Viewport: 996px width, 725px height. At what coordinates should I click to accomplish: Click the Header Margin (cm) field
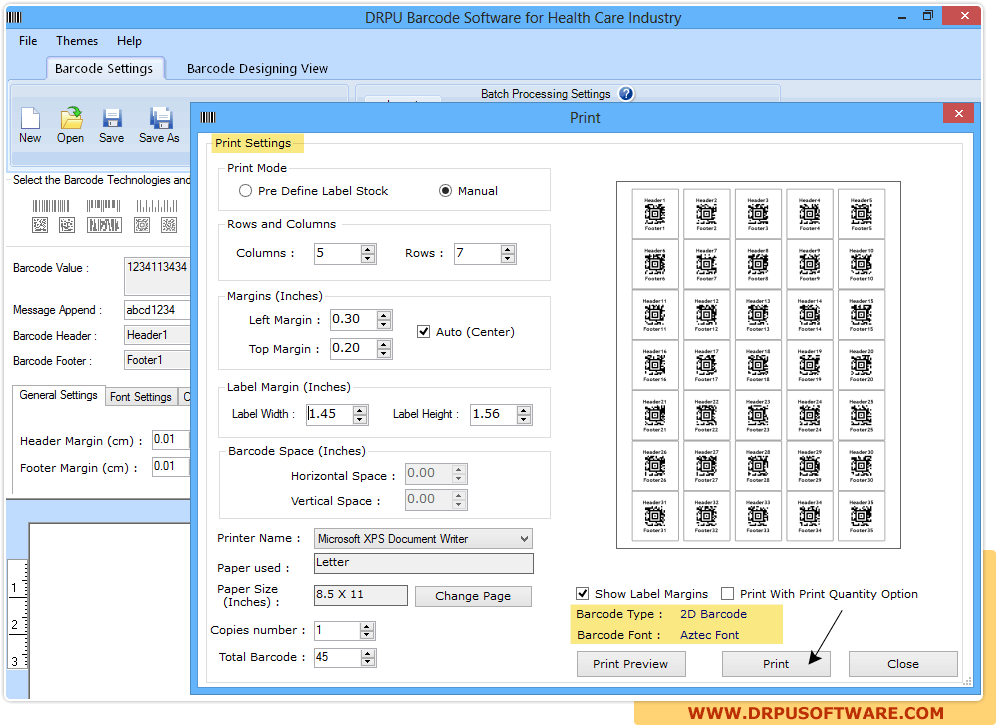(x=171, y=440)
